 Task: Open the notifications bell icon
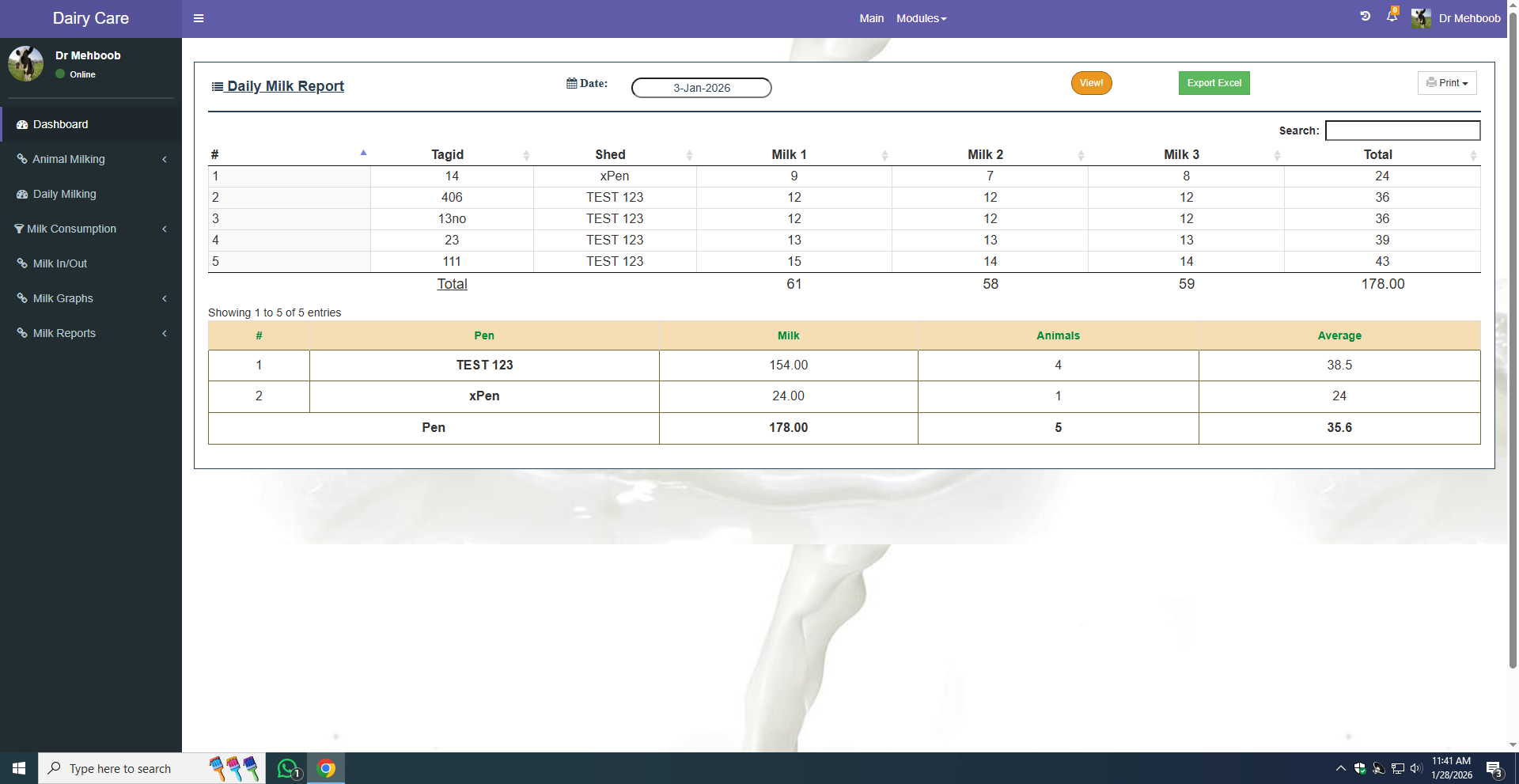click(1392, 17)
